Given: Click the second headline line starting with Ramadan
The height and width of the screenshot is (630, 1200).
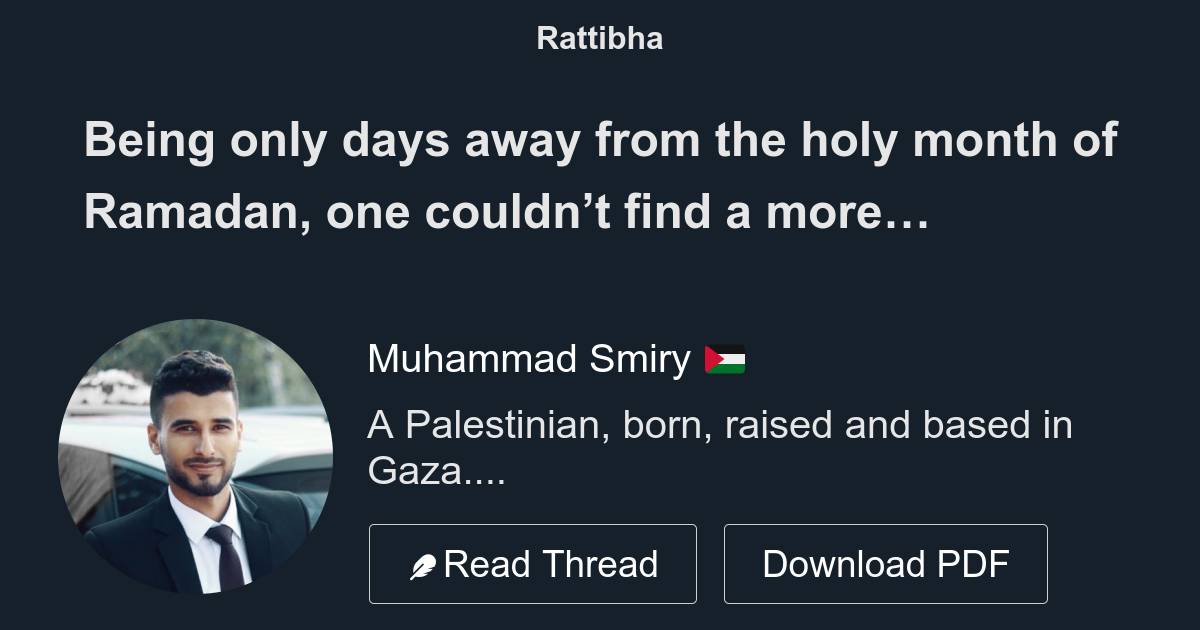Looking at the screenshot, I should [x=507, y=212].
